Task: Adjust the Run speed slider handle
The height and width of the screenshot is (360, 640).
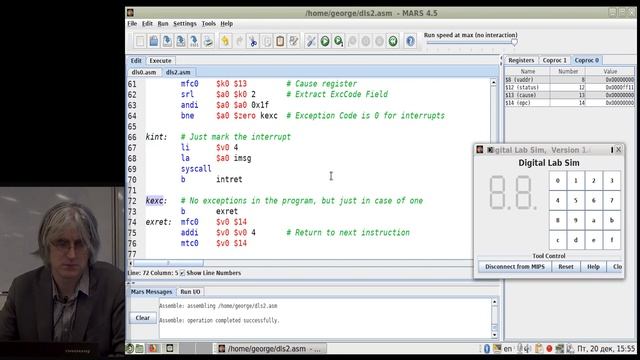Action: (x=514, y=42)
